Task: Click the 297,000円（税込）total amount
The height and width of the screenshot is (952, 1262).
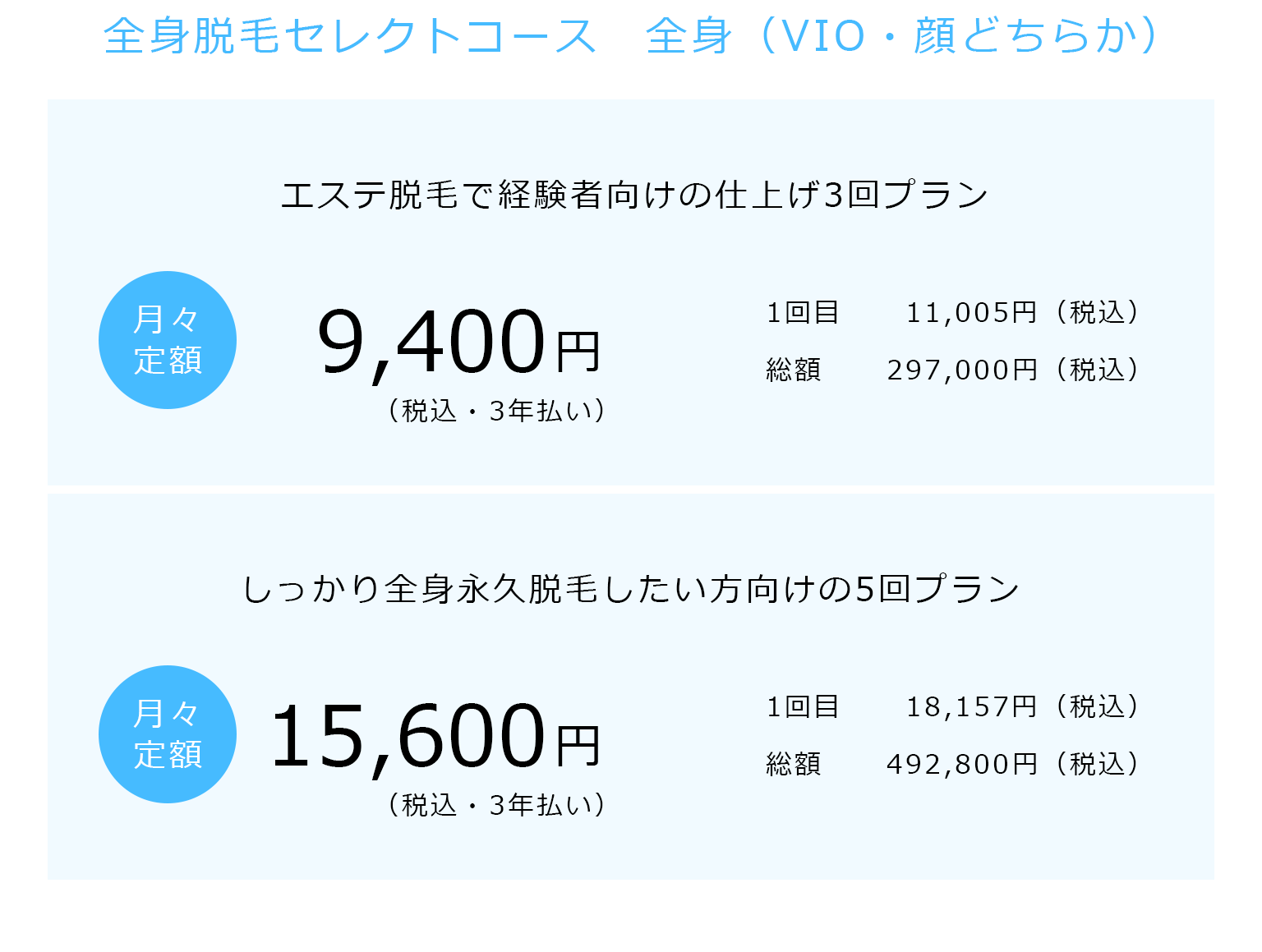Action: coord(1016,370)
